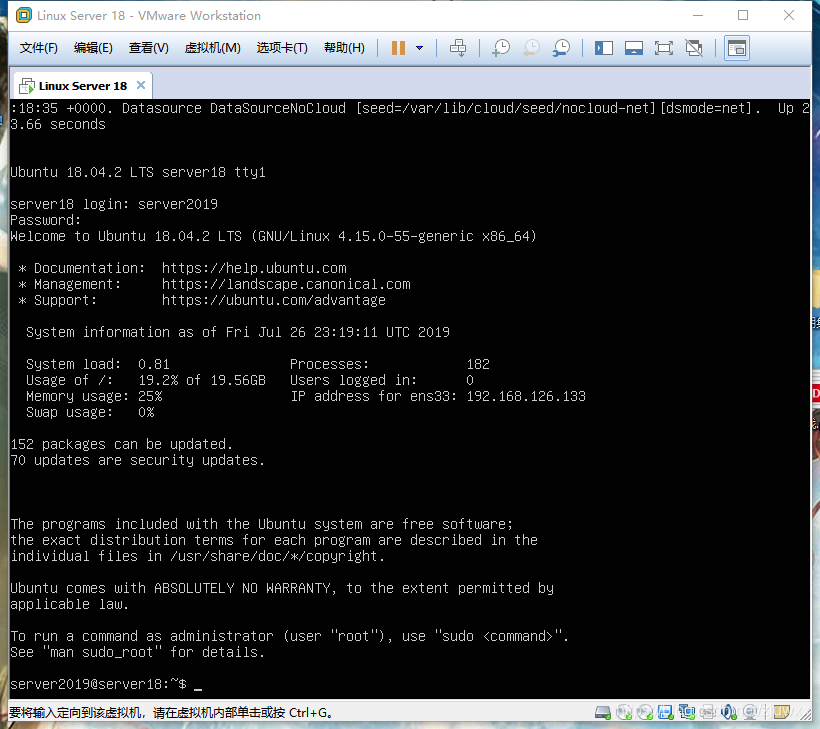The height and width of the screenshot is (729, 820).
Task: Revert to the previous snapshot
Action: coord(531,48)
